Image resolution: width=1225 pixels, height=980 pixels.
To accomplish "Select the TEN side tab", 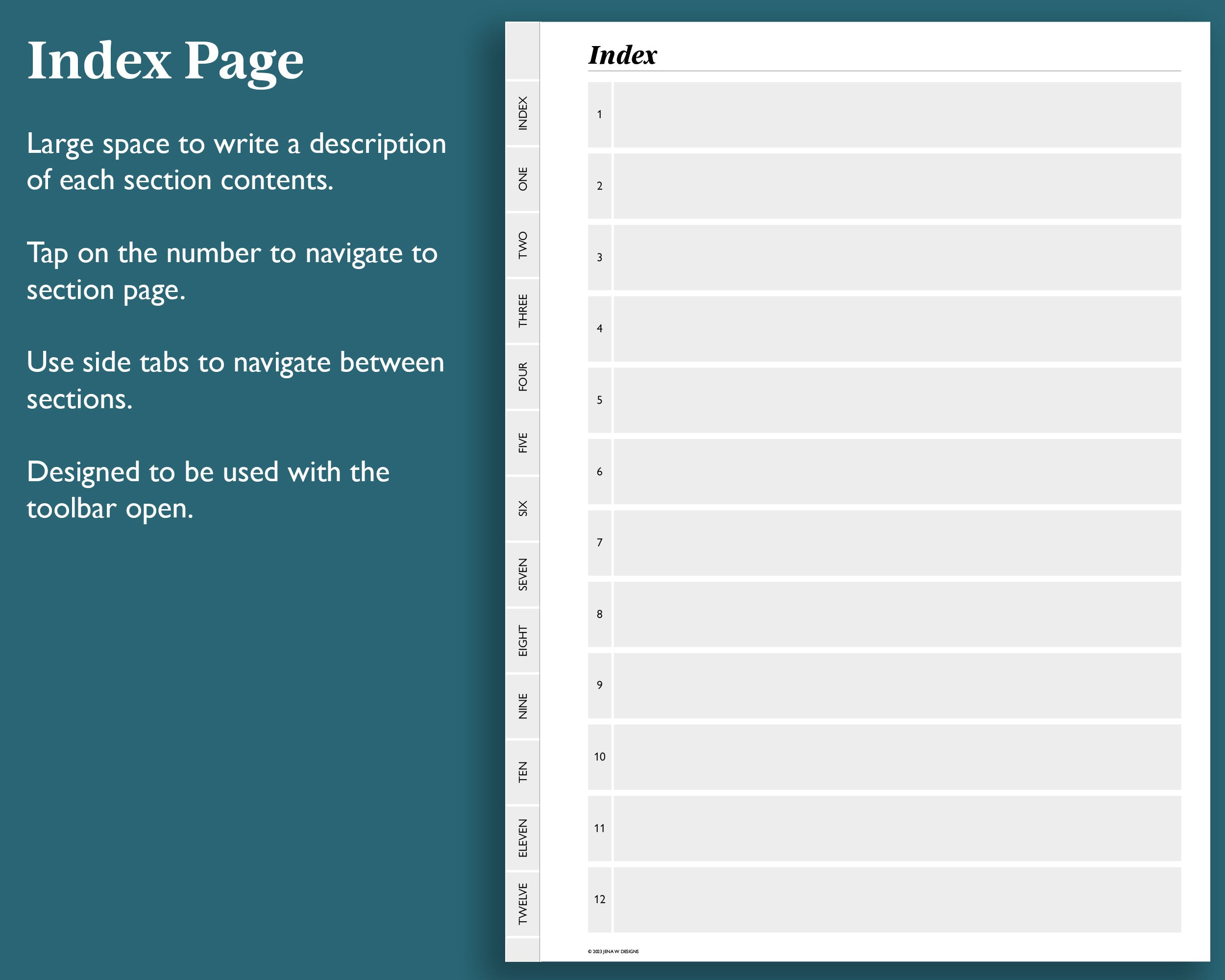I will [522, 772].
